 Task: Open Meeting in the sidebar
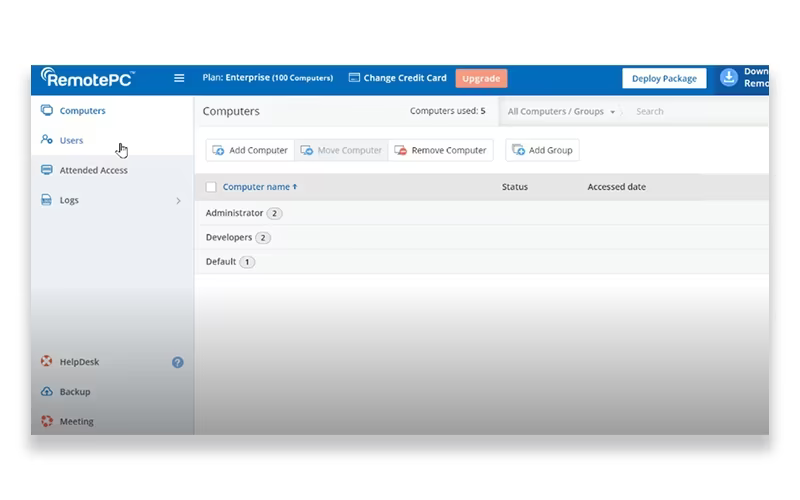[77, 421]
